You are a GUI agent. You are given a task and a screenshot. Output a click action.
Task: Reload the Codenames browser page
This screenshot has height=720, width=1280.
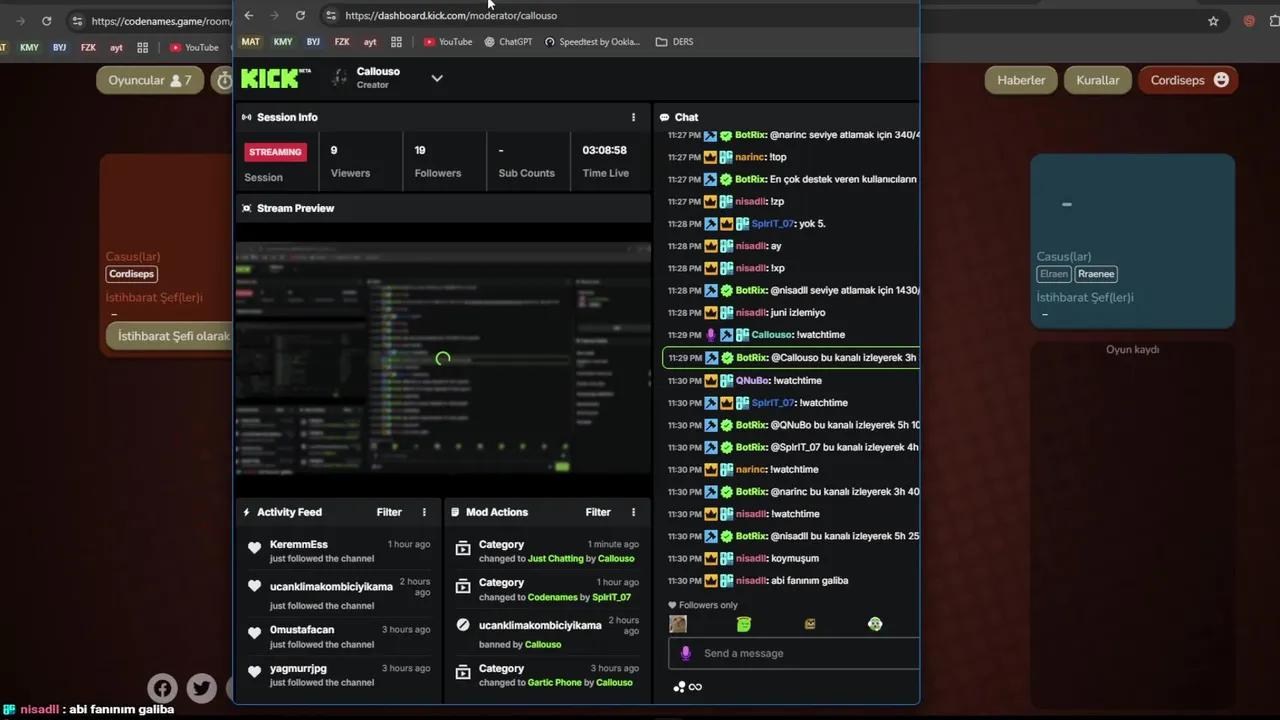(46, 21)
